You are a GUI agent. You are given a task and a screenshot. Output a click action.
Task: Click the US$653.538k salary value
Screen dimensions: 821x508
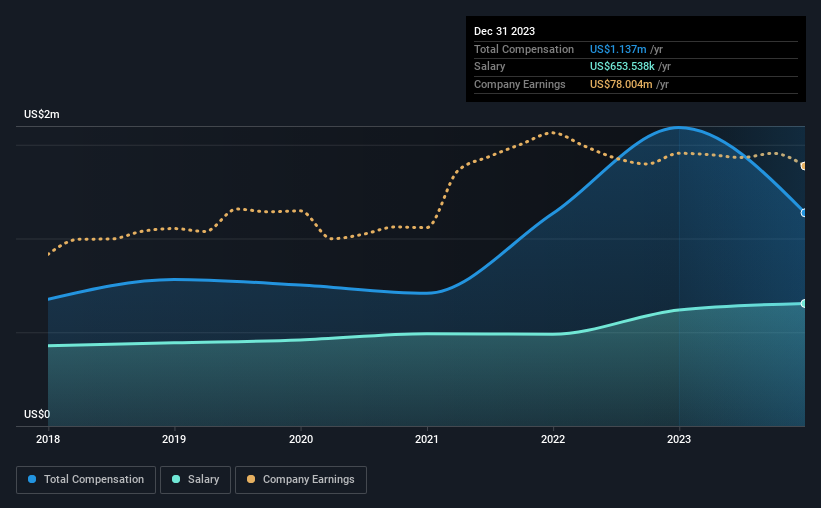[x=622, y=67]
